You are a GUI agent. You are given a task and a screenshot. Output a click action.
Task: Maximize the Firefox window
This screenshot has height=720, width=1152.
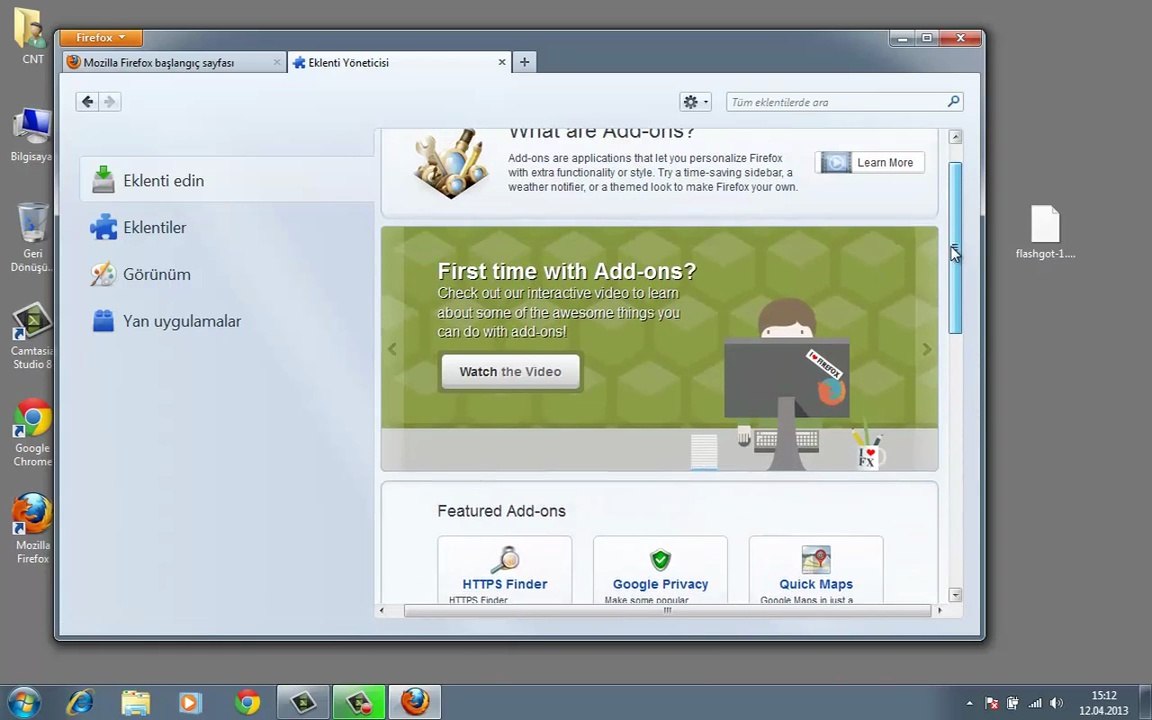pyautogui.click(x=926, y=37)
